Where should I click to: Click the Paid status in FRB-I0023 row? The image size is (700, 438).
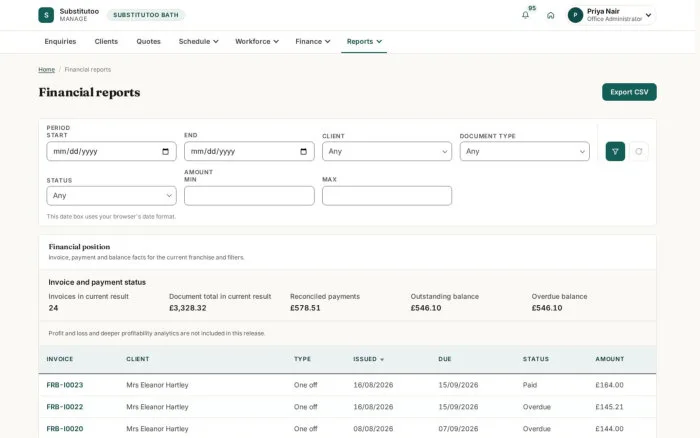(x=530, y=385)
